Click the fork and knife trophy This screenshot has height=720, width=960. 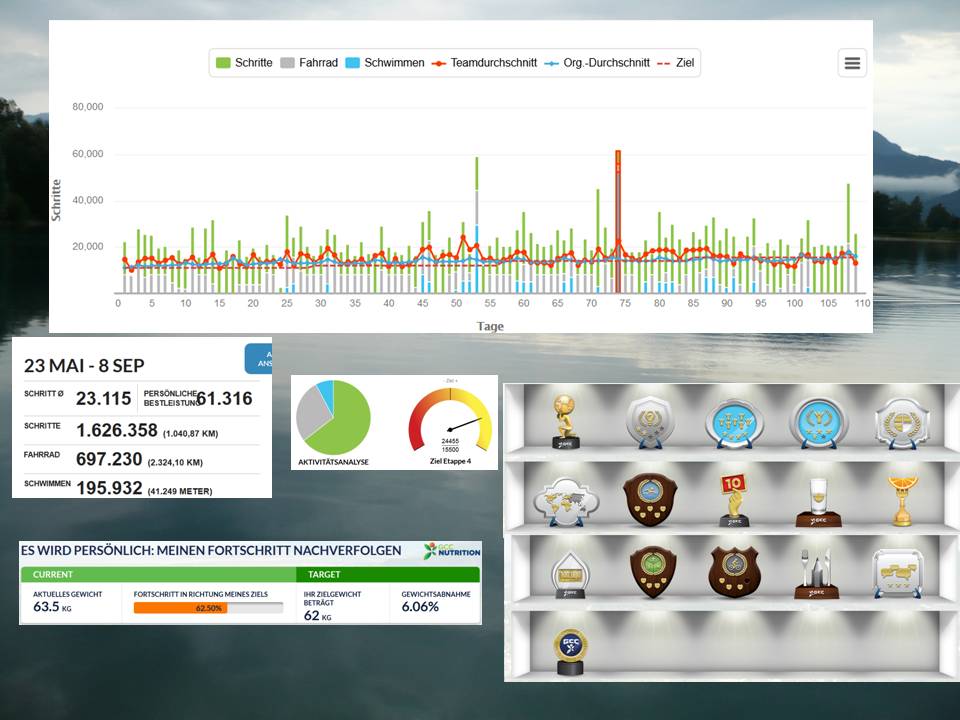point(817,573)
